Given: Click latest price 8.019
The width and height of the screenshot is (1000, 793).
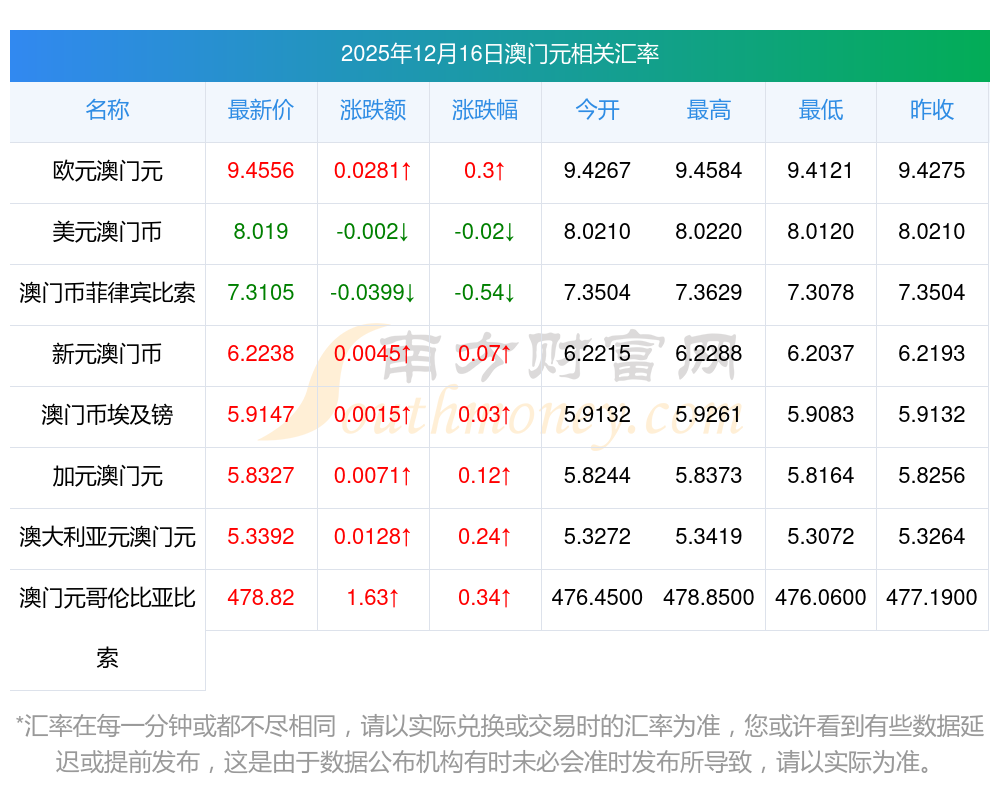Looking at the screenshot, I should pyautogui.click(x=261, y=231).
